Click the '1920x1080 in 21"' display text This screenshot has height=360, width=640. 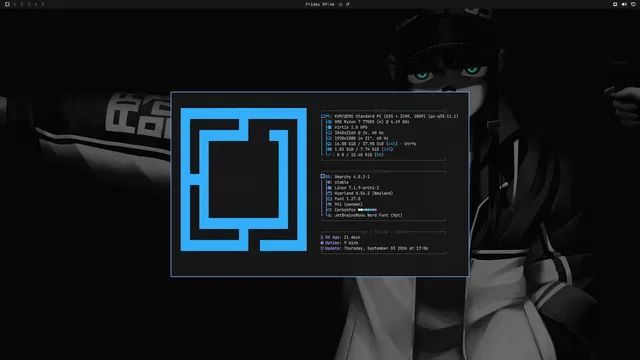pyautogui.click(x=353, y=138)
